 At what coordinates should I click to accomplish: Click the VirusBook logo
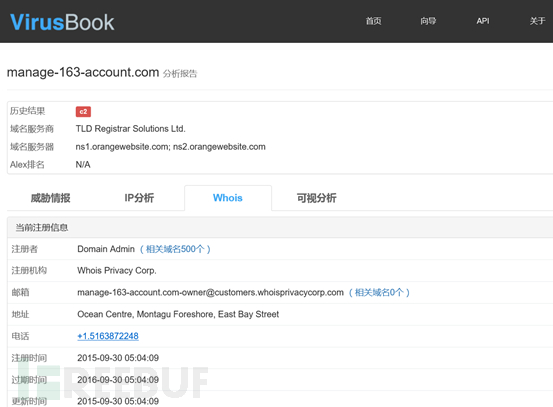62,22
